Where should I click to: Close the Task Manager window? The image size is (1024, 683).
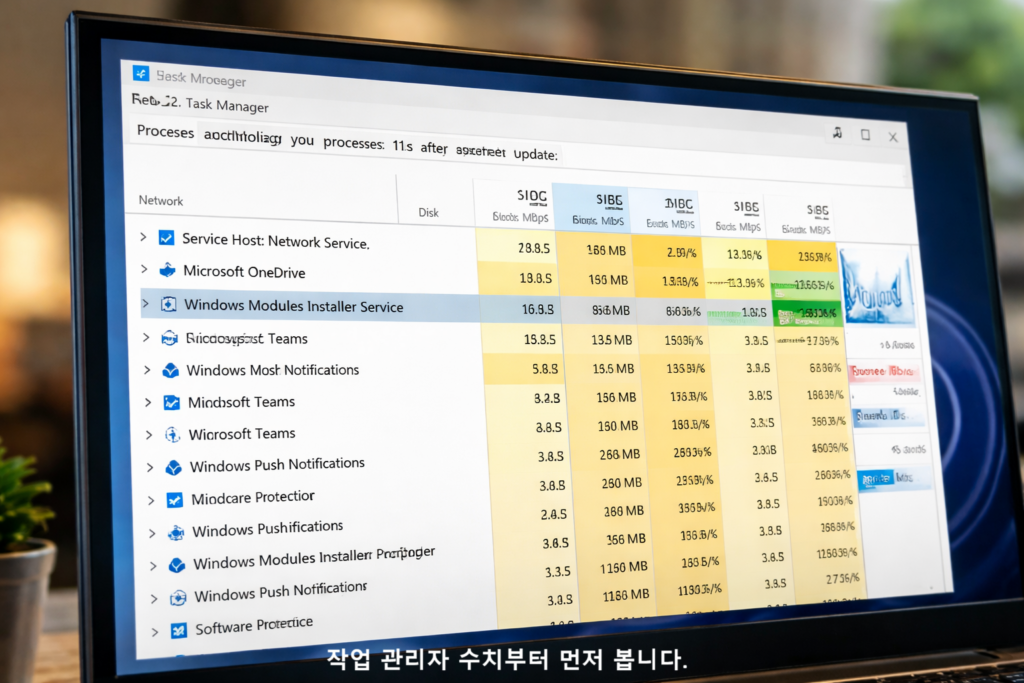click(893, 136)
